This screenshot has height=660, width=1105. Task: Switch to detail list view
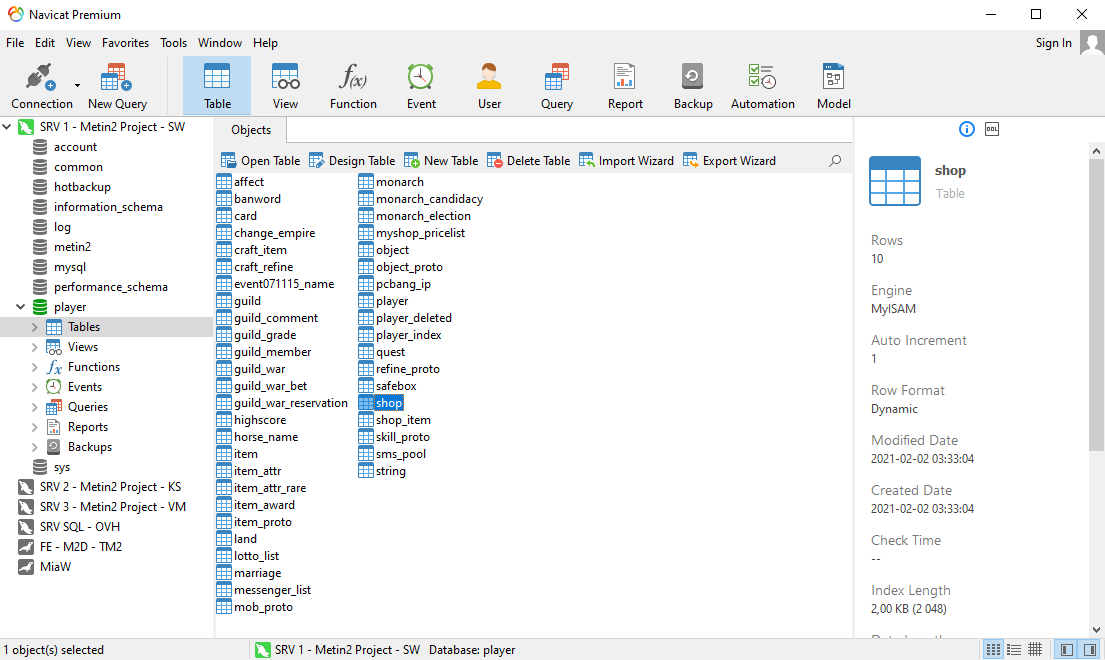click(1014, 650)
